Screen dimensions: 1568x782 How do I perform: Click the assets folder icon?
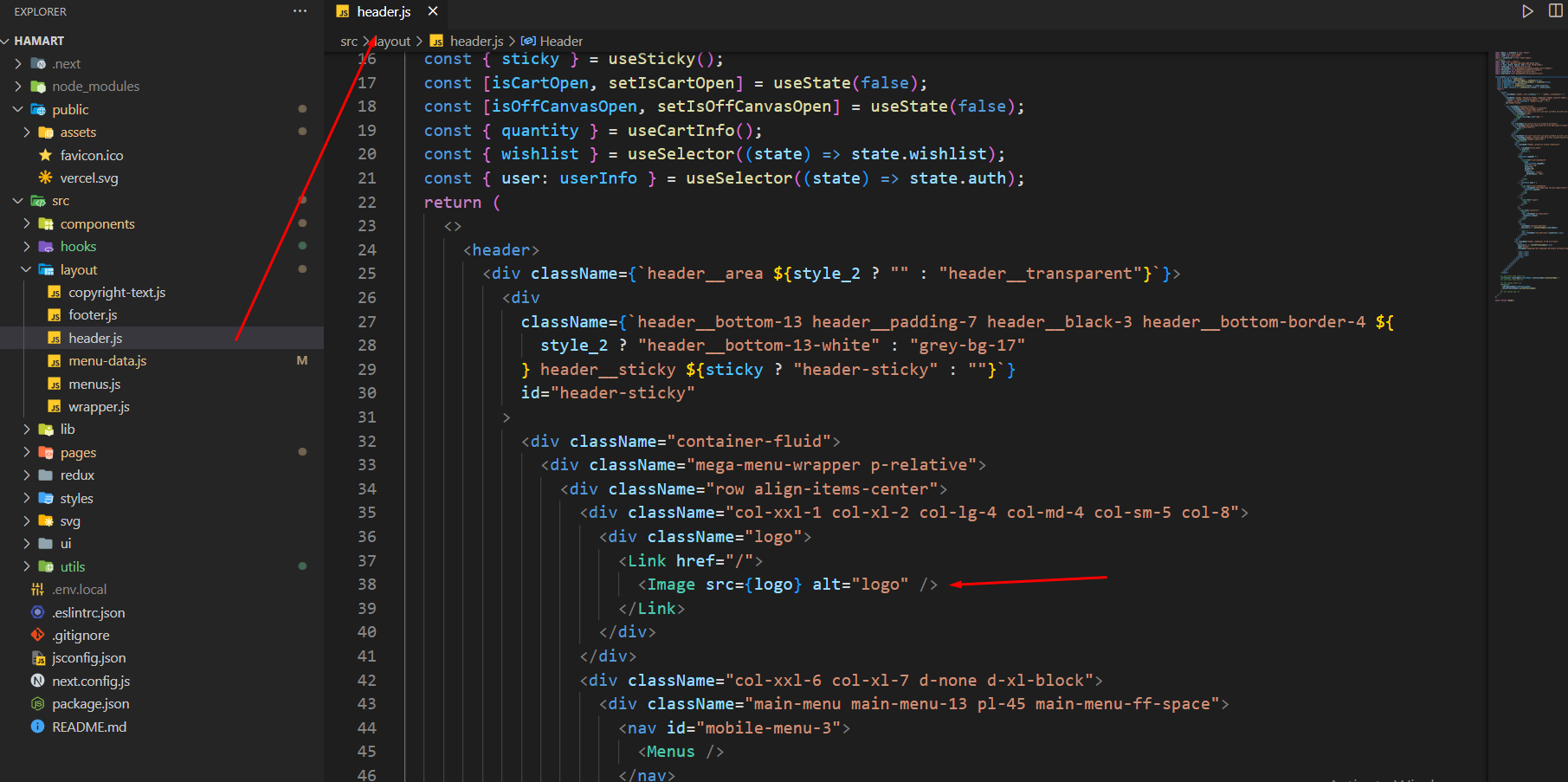point(47,132)
